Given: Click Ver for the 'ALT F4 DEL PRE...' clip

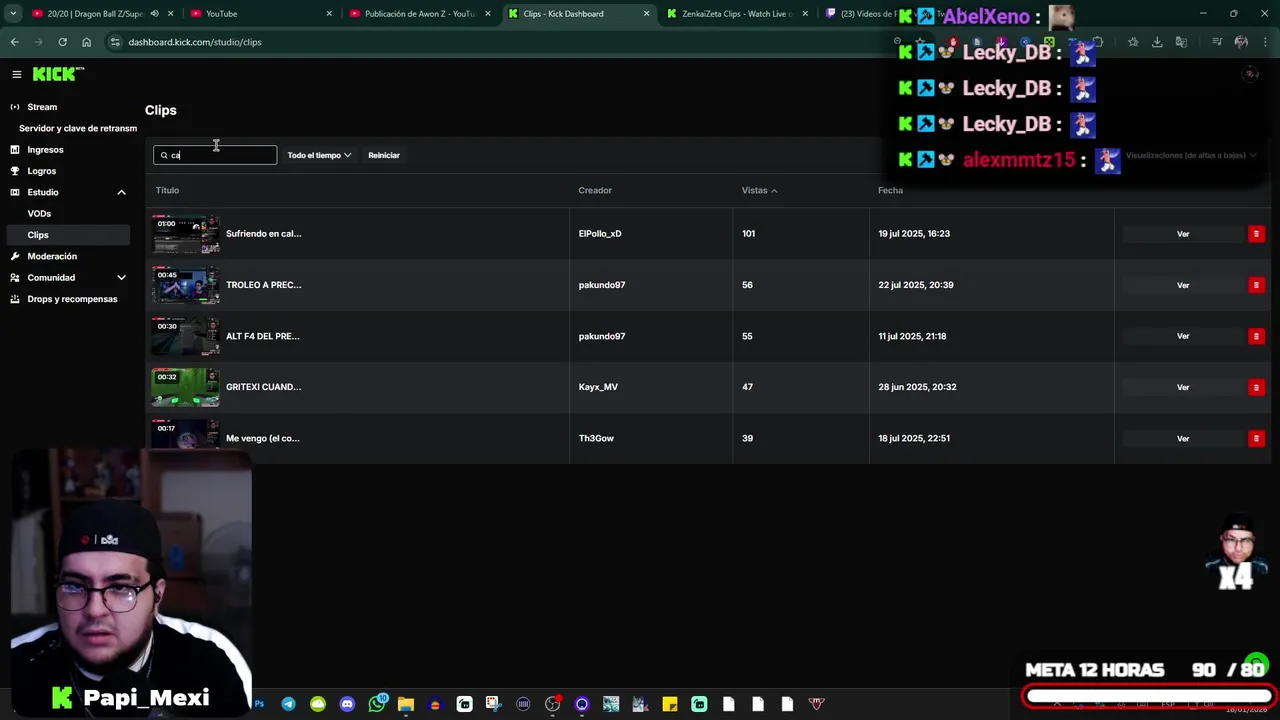Looking at the screenshot, I should pos(1183,336).
